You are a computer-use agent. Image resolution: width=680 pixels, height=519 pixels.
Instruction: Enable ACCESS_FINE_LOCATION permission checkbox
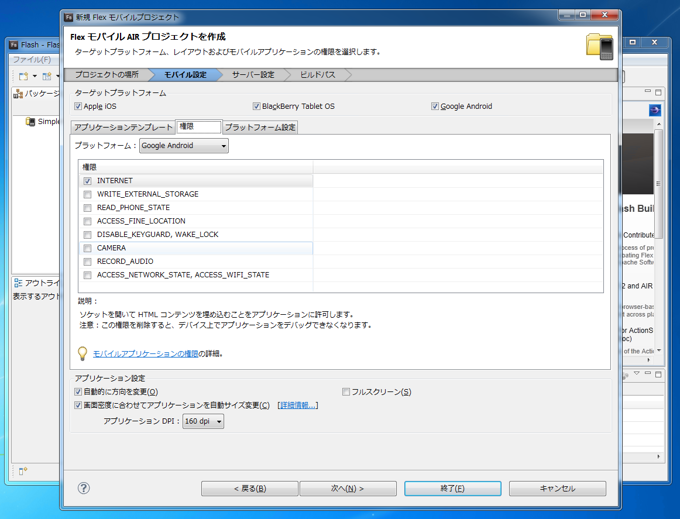[88, 221]
